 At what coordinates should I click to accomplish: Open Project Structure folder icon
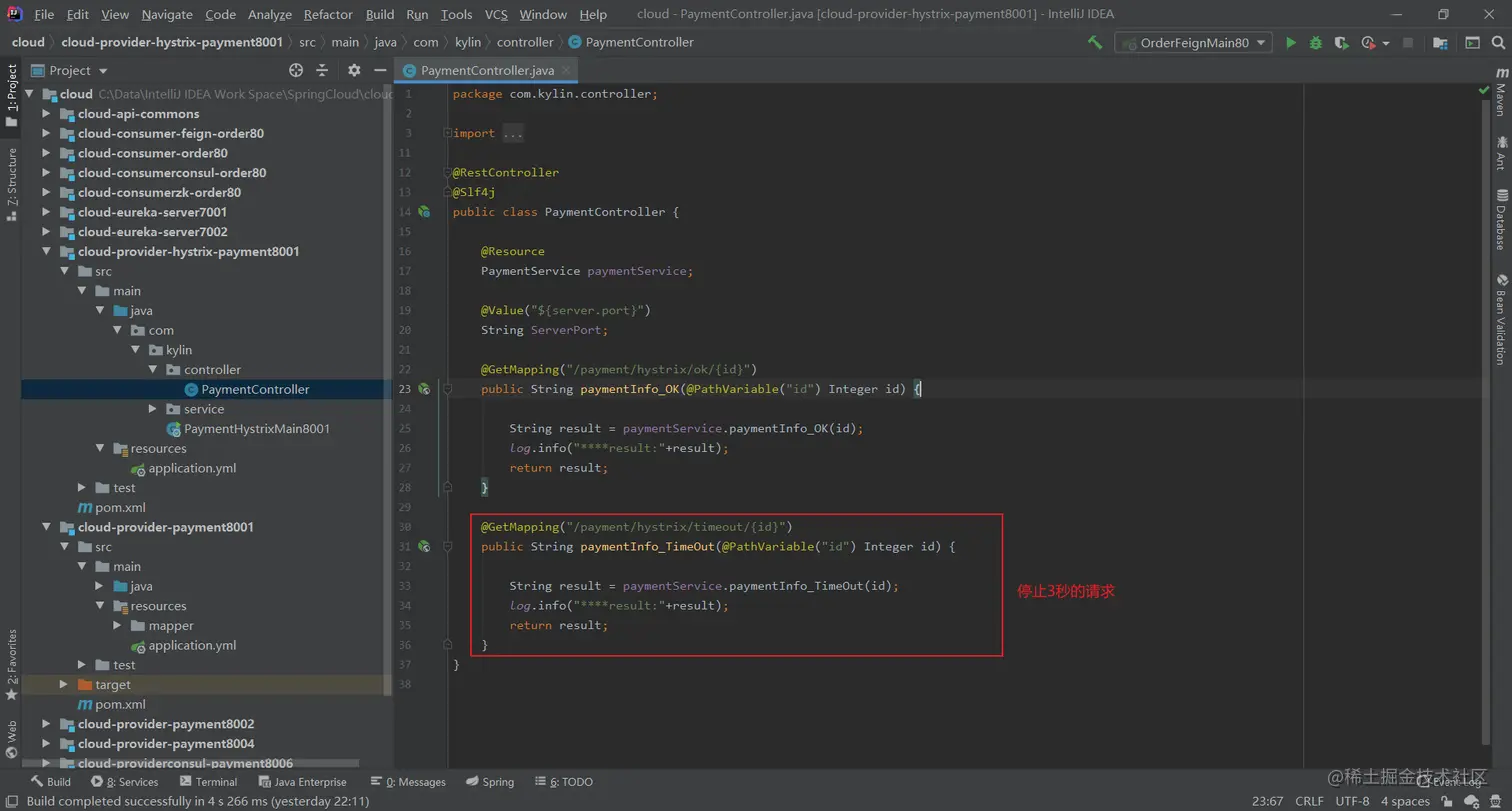(1440, 43)
